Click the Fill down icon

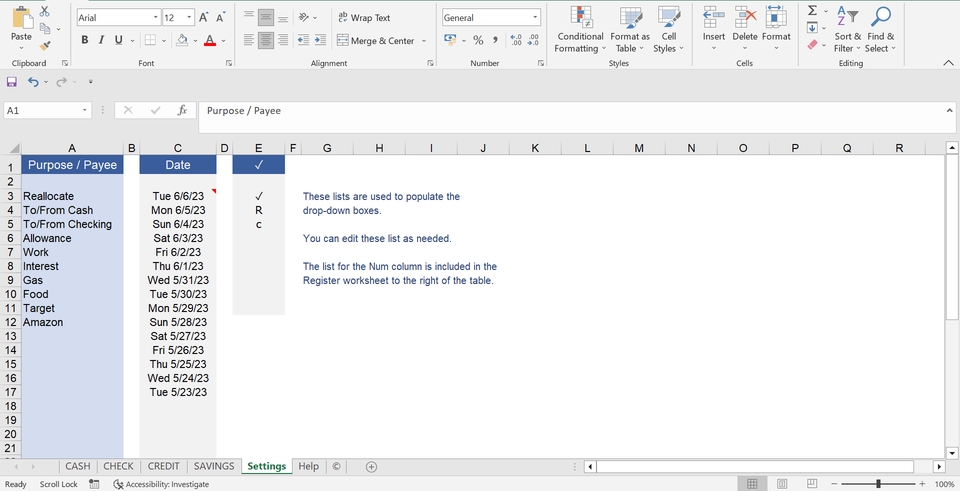coord(812,28)
